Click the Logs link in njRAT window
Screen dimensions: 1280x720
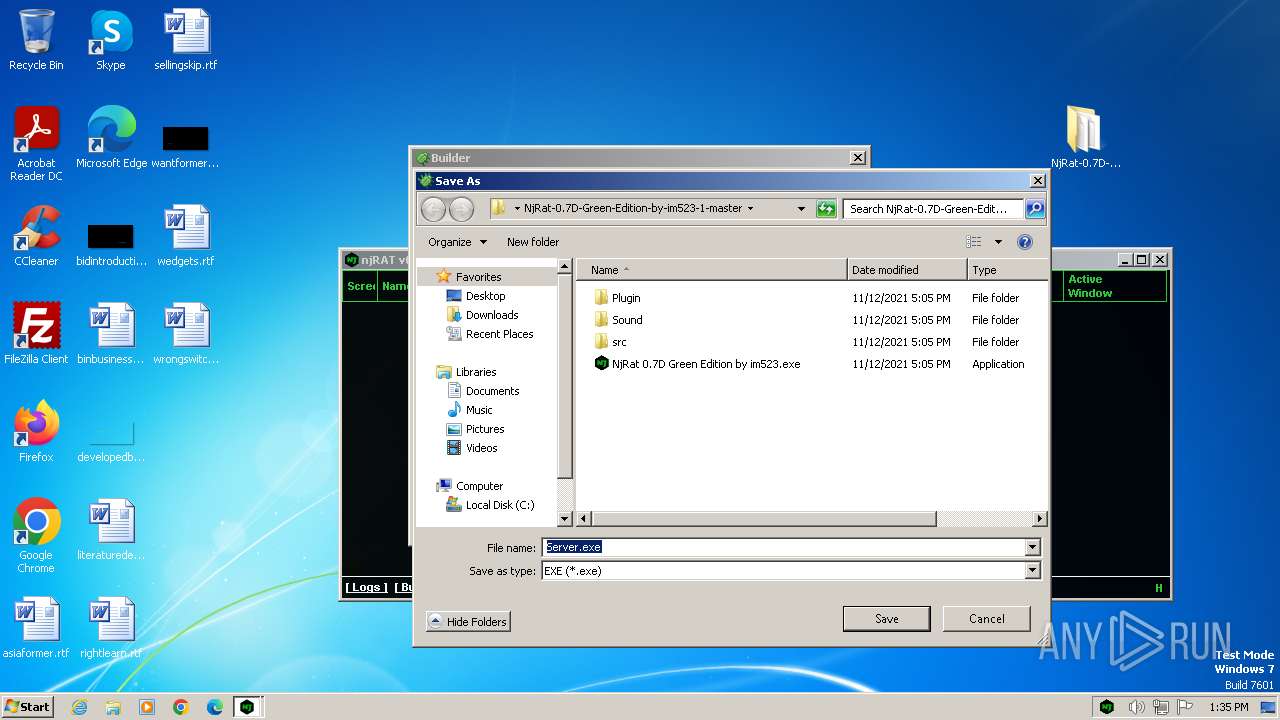(366, 587)
